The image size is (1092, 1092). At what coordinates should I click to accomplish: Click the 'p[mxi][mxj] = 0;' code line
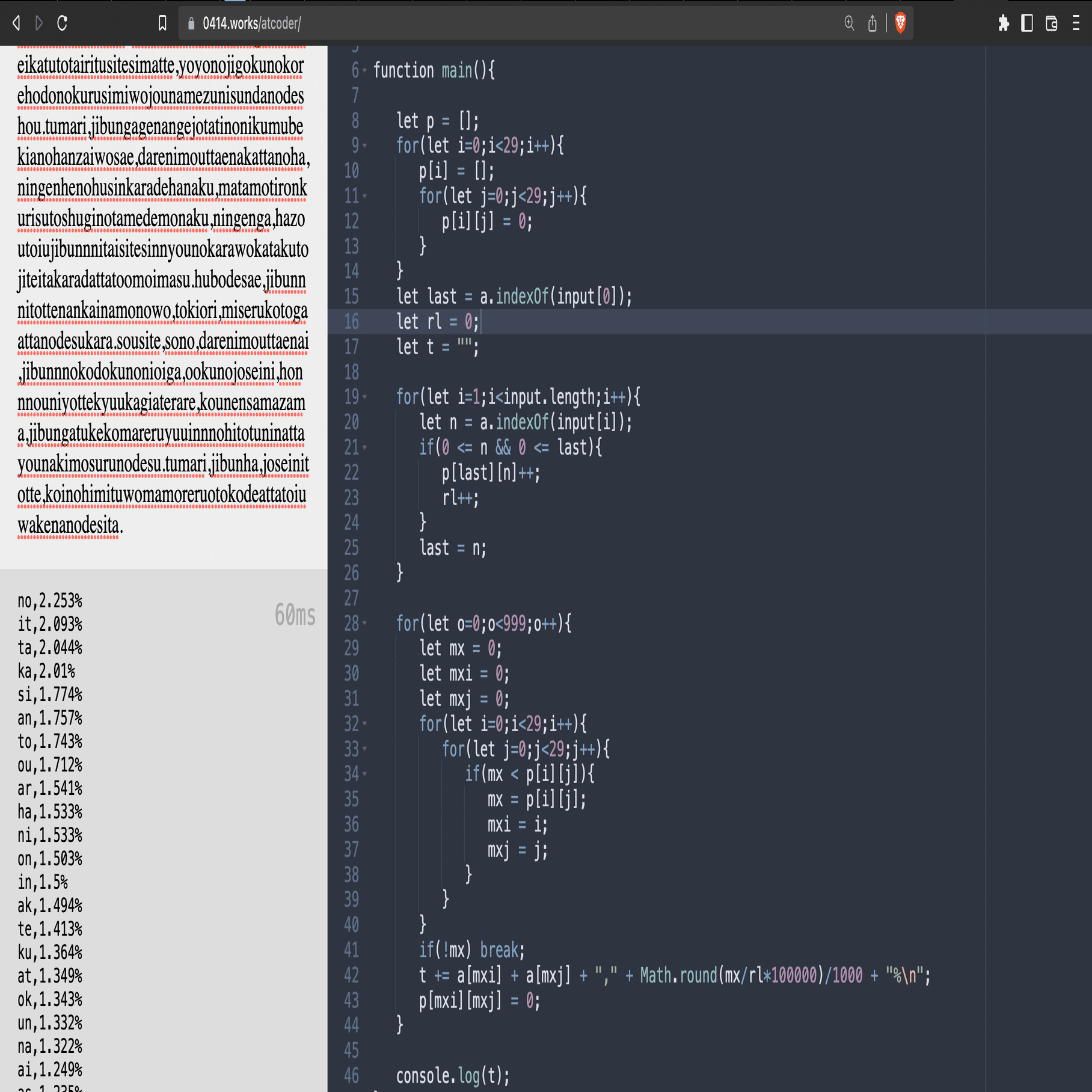click(480, 1001)
